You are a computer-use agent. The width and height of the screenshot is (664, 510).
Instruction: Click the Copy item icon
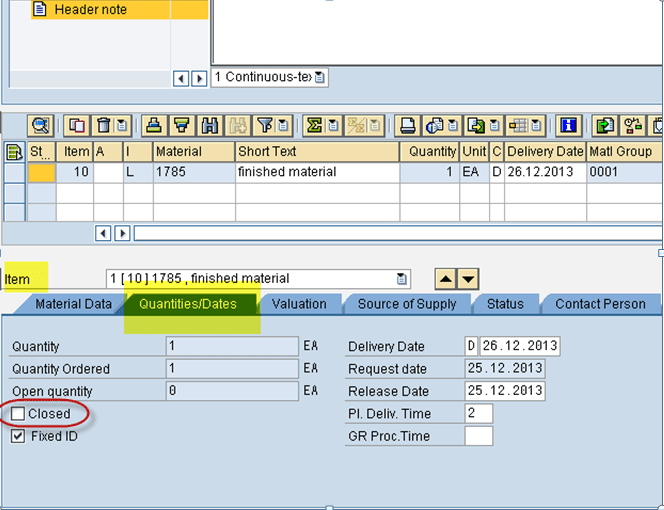pos(76,126)
